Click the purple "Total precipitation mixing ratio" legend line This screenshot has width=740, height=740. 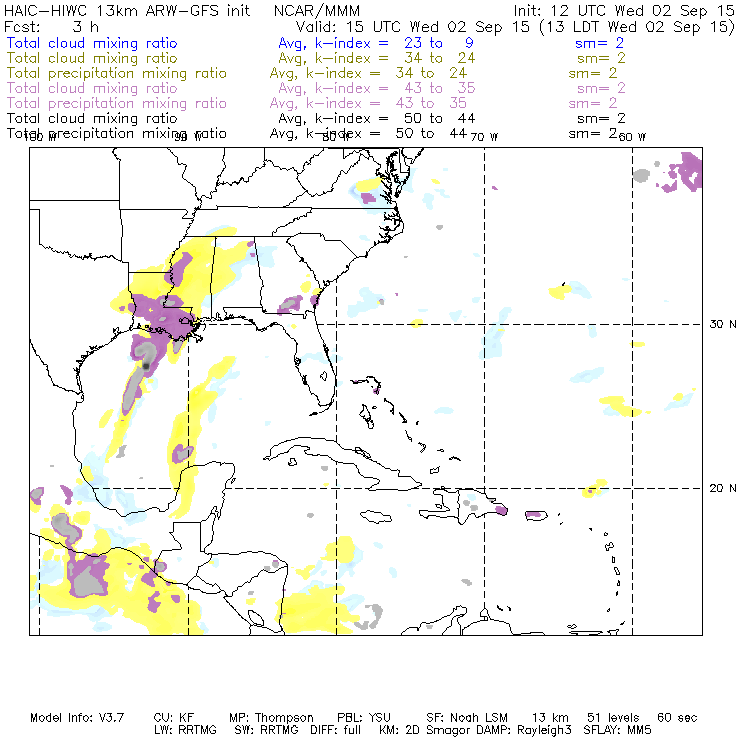click(117, 103)
